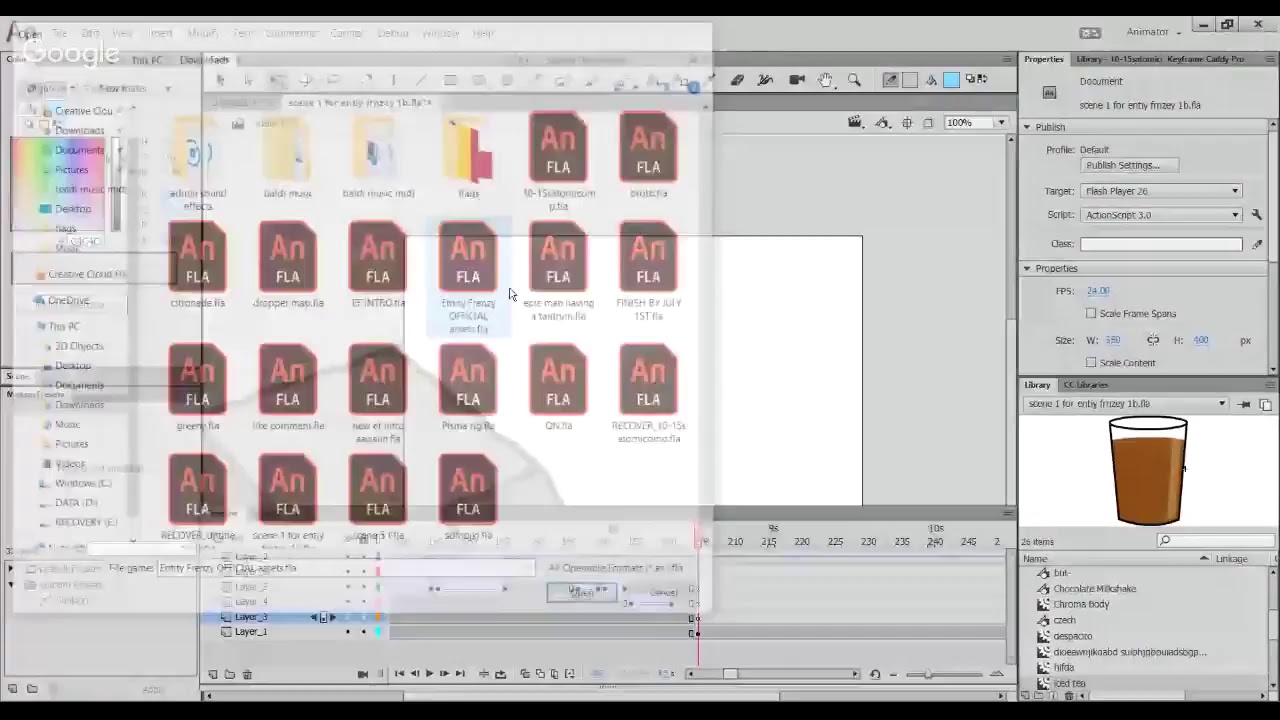
Task: Select the Chocolate Milkshake library item
Action: 1094,589
